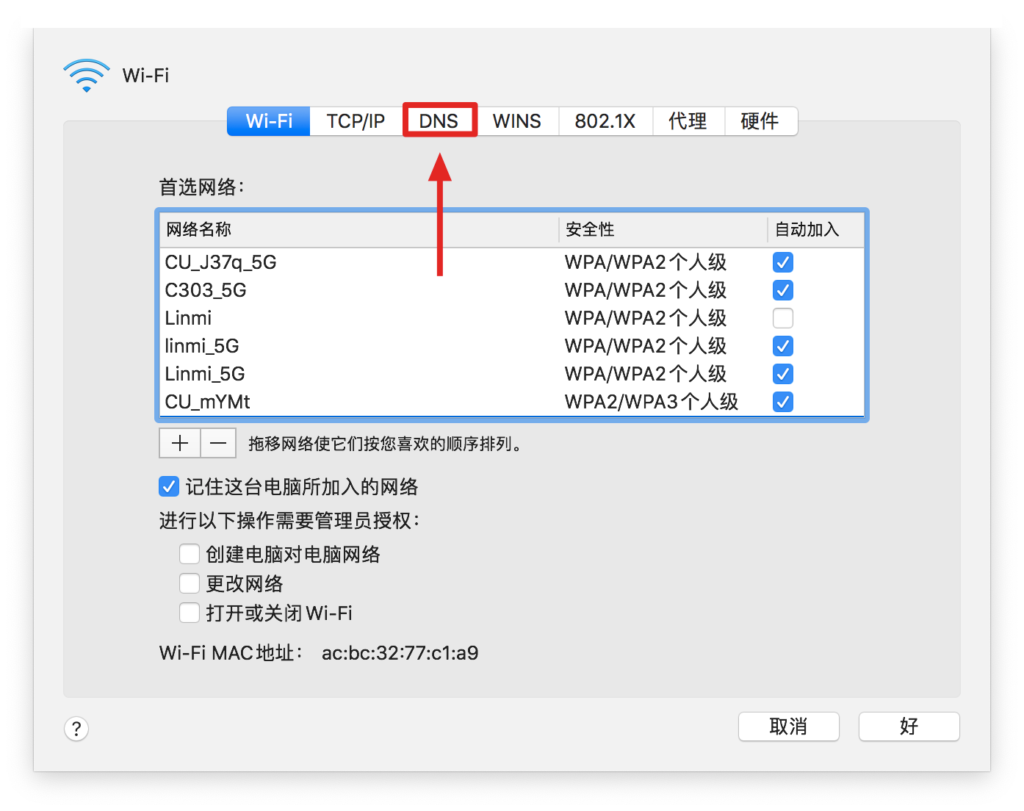Toggle auto-join for CU_mYMt
Image resolution: width=1024 pixels, height=811 pixels.
pyautogui.click(x=782, y=402)
